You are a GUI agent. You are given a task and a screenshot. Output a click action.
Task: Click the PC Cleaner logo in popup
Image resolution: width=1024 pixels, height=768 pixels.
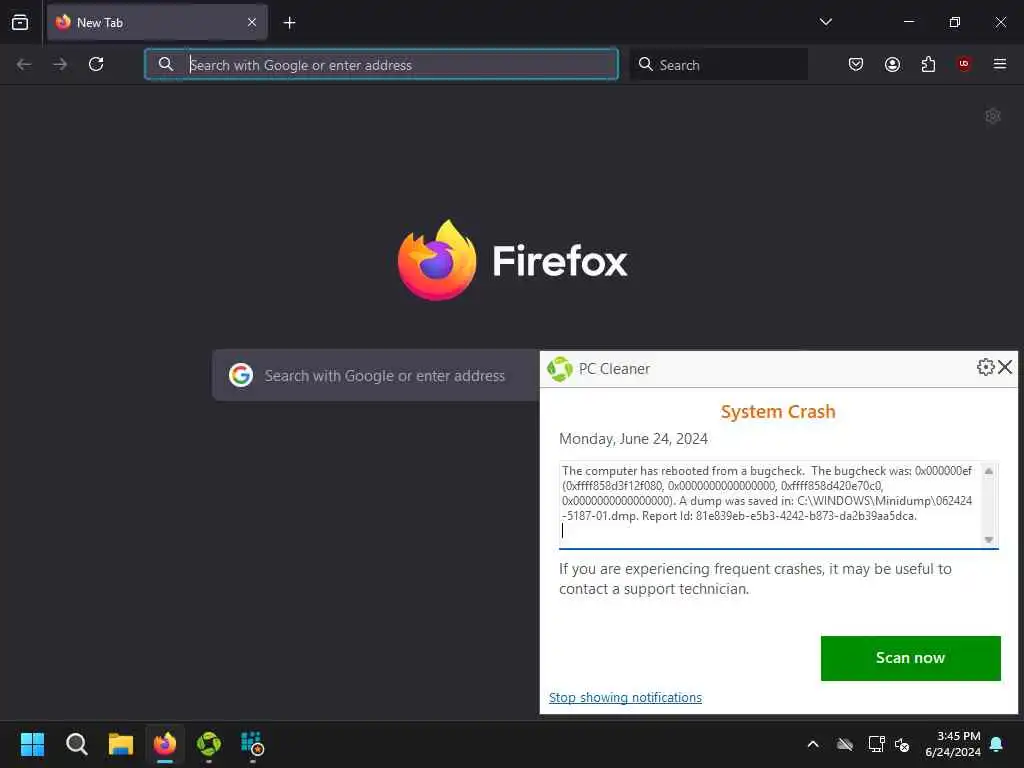pyautogui.click(x=560, y=369)
